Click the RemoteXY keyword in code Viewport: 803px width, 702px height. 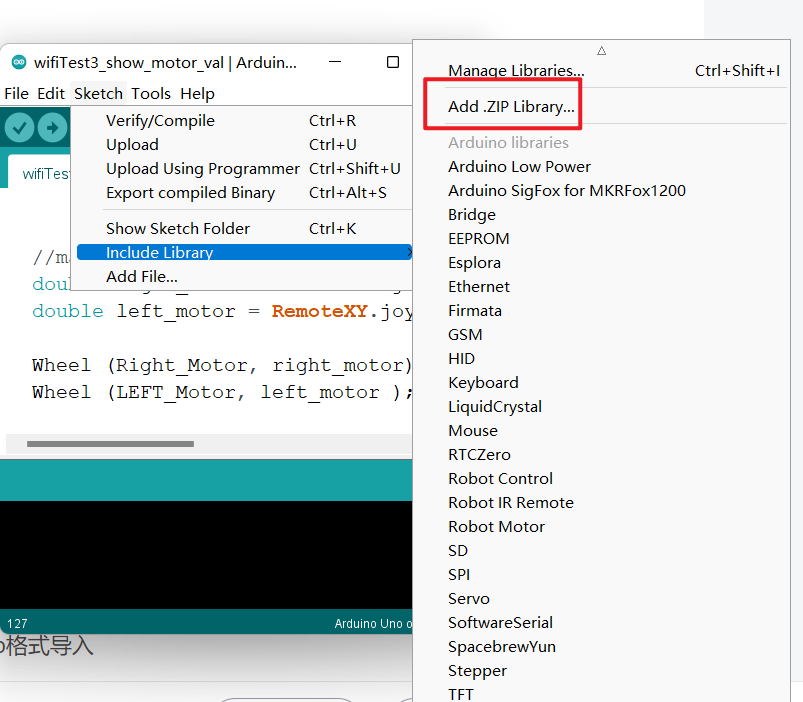(320, 311)
